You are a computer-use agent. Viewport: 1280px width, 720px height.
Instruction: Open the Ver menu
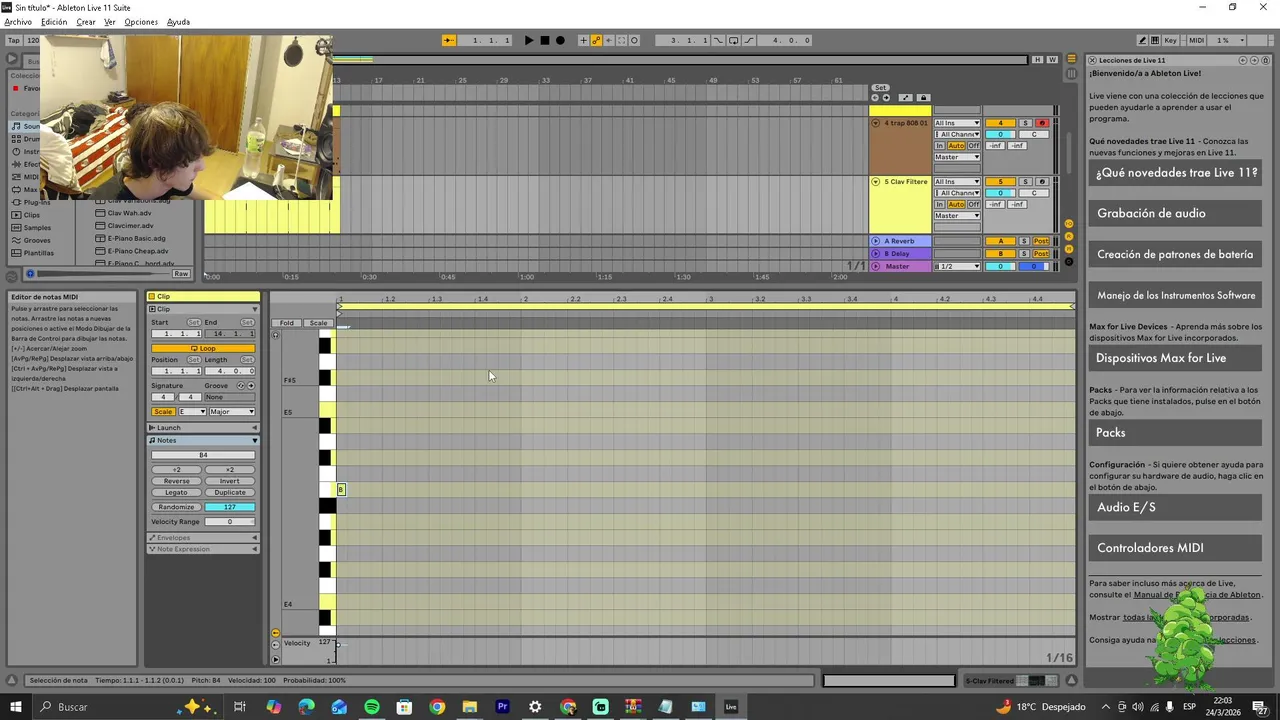[x=110, y=22]
